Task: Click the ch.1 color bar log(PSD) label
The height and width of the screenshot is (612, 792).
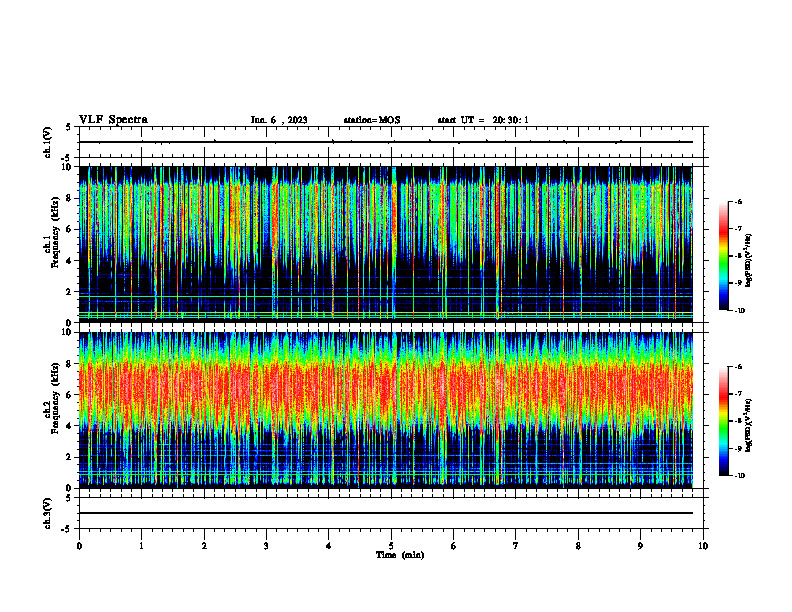Action: click(749, 261)
